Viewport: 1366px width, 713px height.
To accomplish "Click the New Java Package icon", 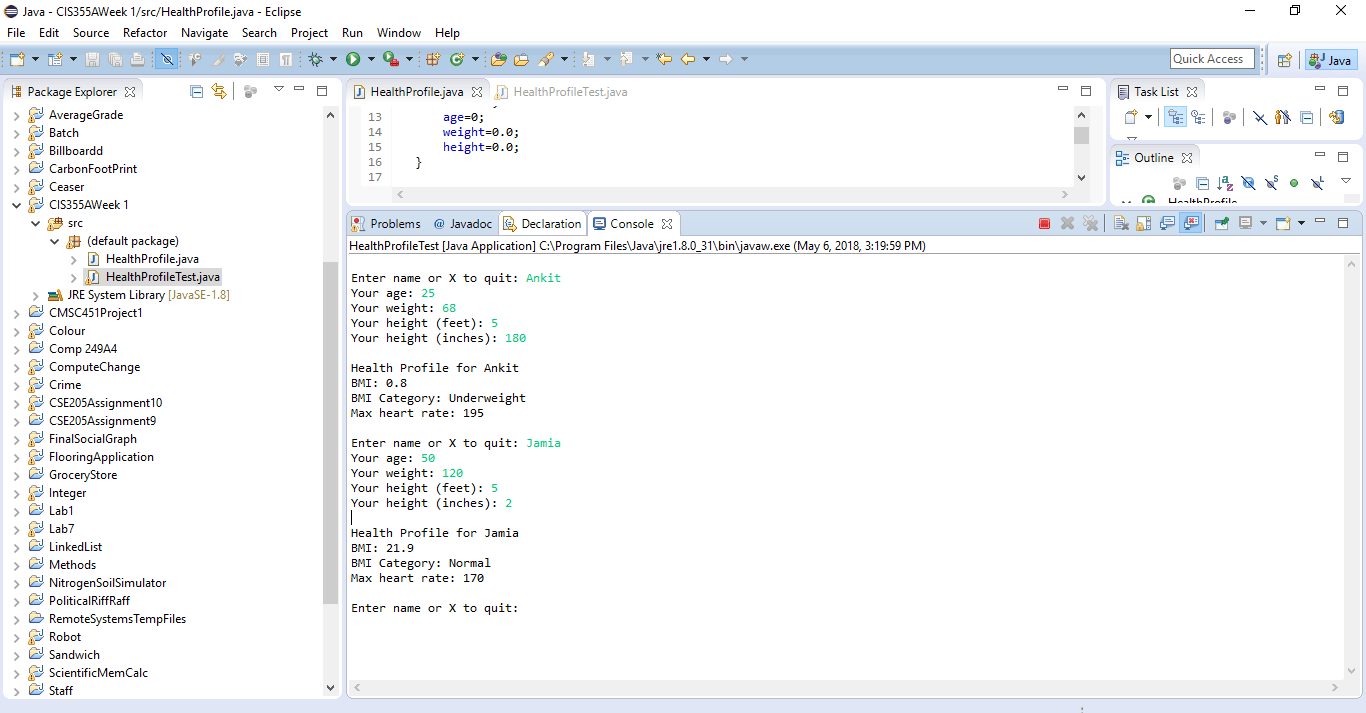I will (433, 59).
